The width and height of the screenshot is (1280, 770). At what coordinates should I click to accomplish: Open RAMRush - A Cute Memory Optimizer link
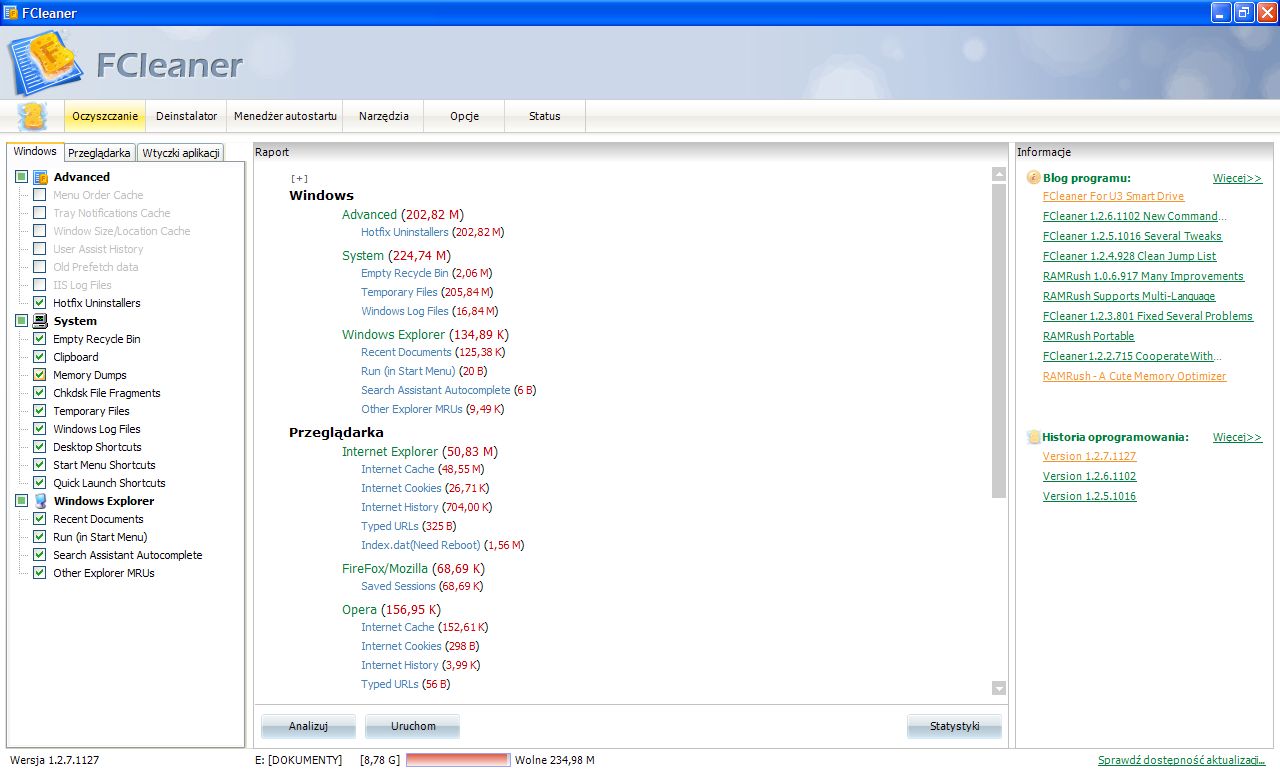[x=1134, y=376]
